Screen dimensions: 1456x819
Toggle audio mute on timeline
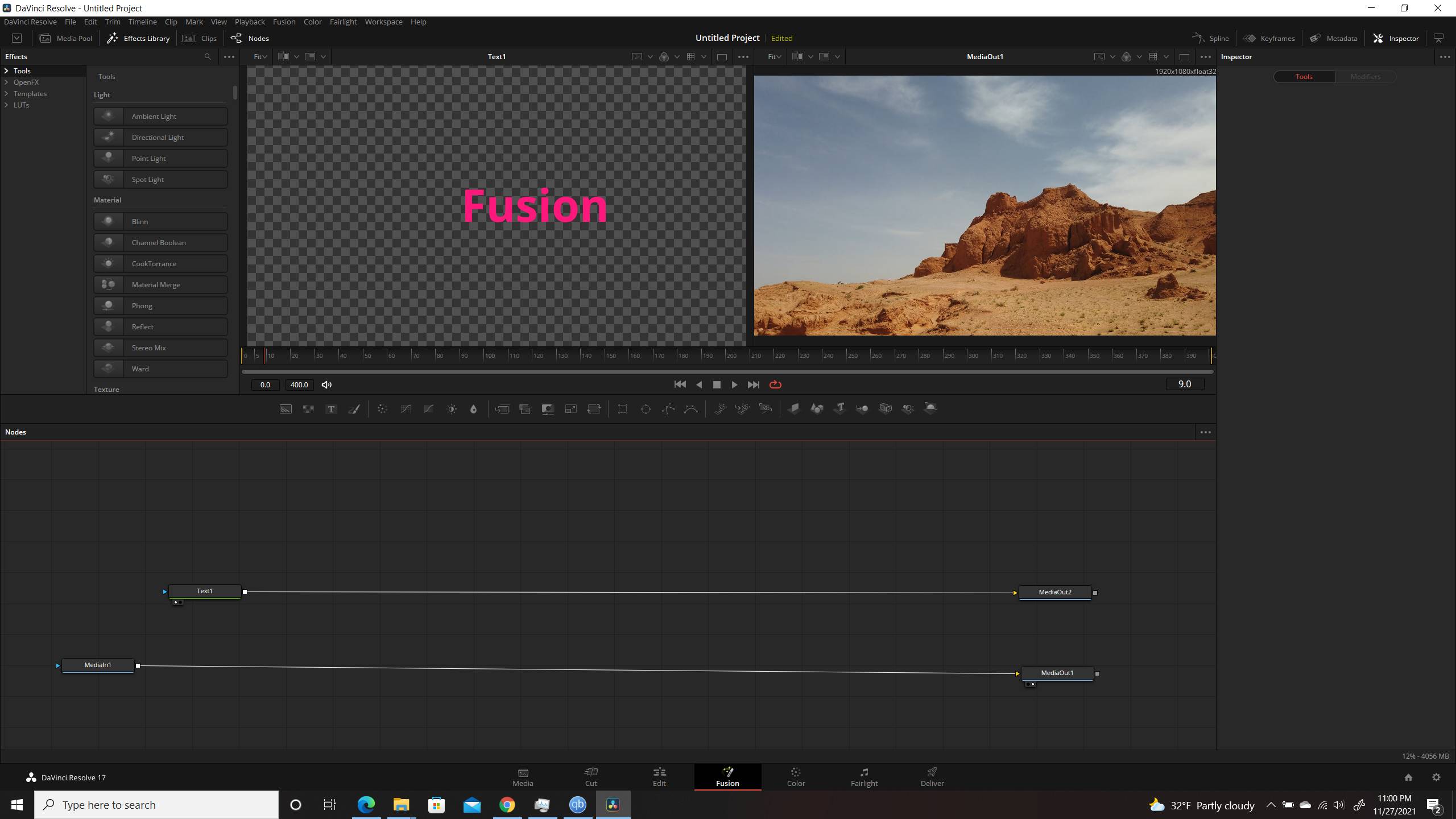[x=326, y=384]
